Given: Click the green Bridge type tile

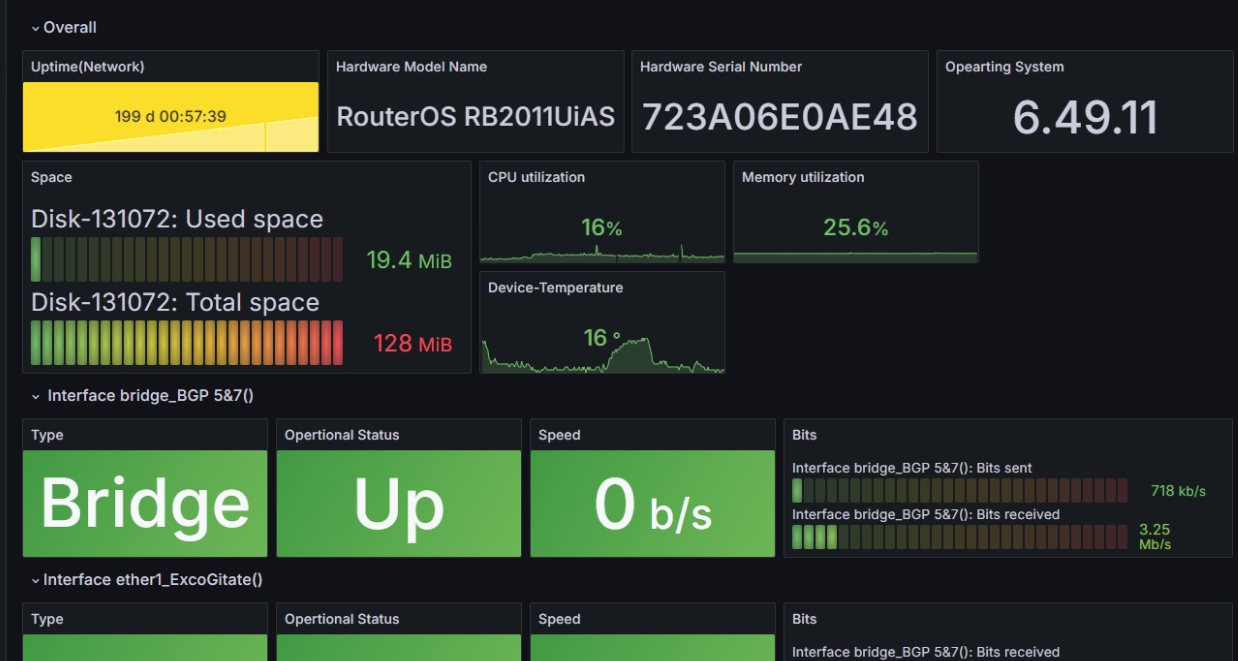Looking at the screenshot, I should tap(145, 503).
